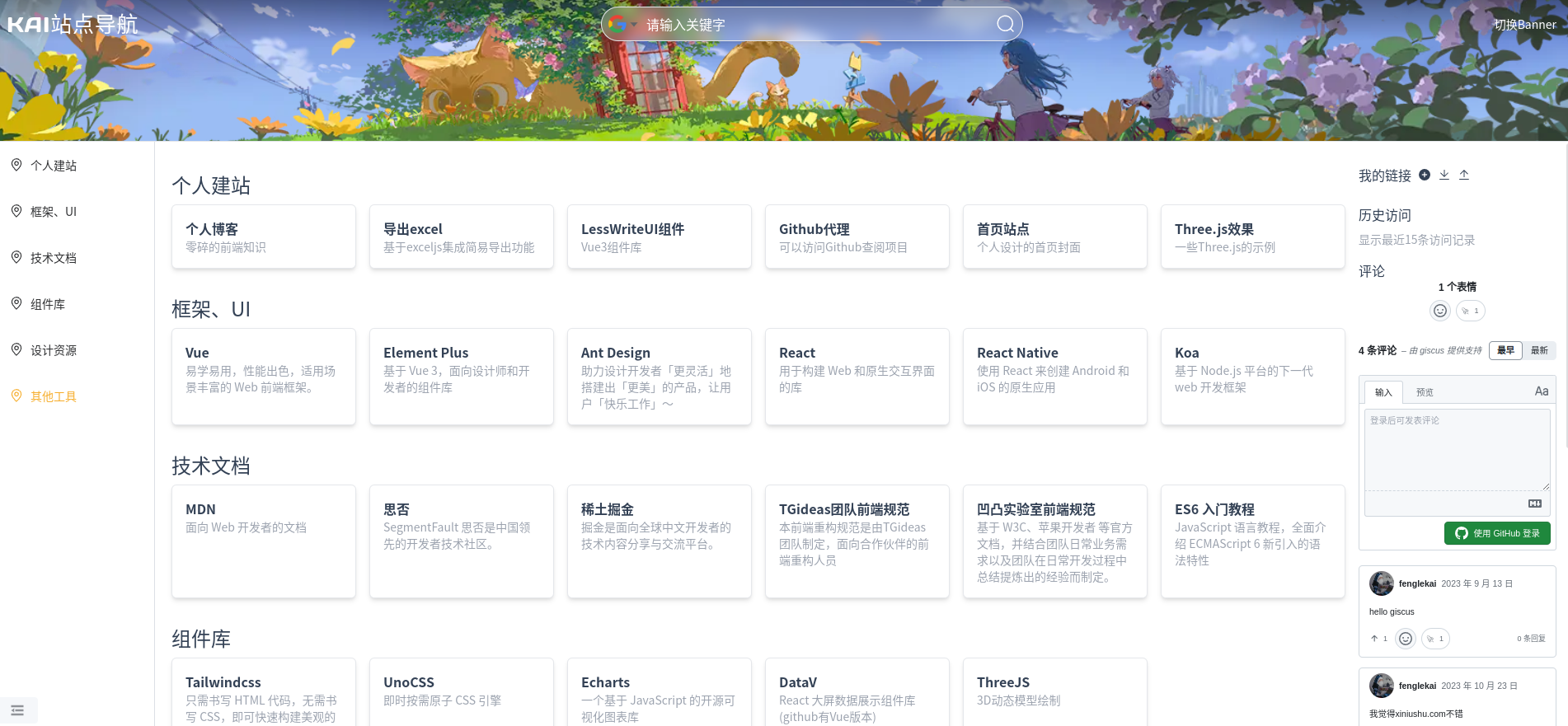
Task: Click the smiley add-reaction button under 1 个表情
Action: coord(1440,311)
